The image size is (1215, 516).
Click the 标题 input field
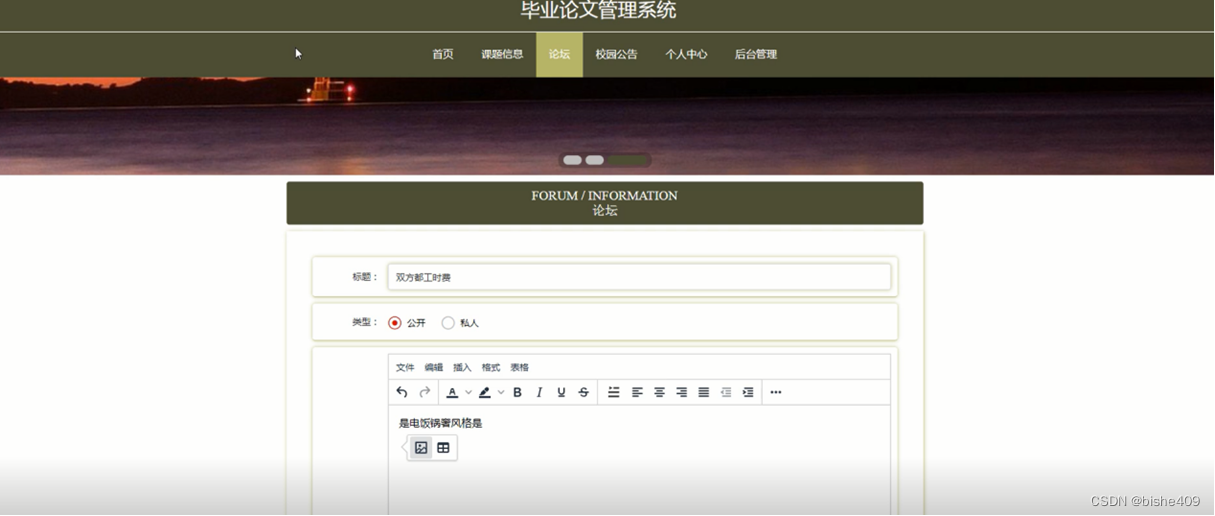point(639,277)
